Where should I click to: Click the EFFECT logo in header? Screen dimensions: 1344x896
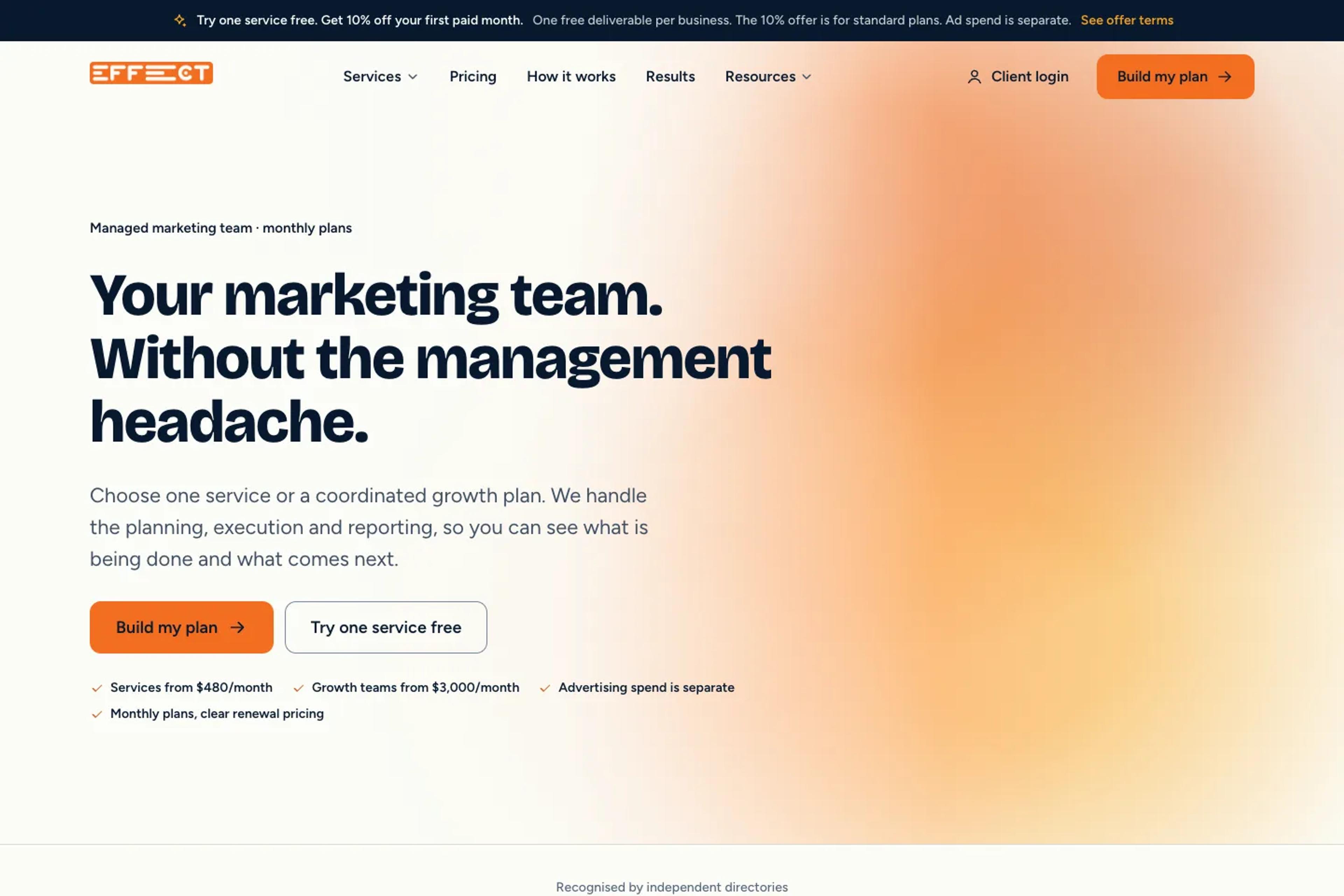(152, 73)
